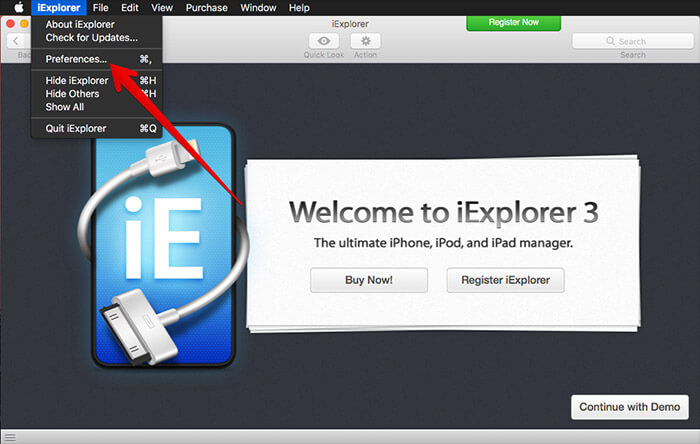Viewport: 700px width, 444px height.
Task: Select About iExplorer
Action: tap(96, 25)
